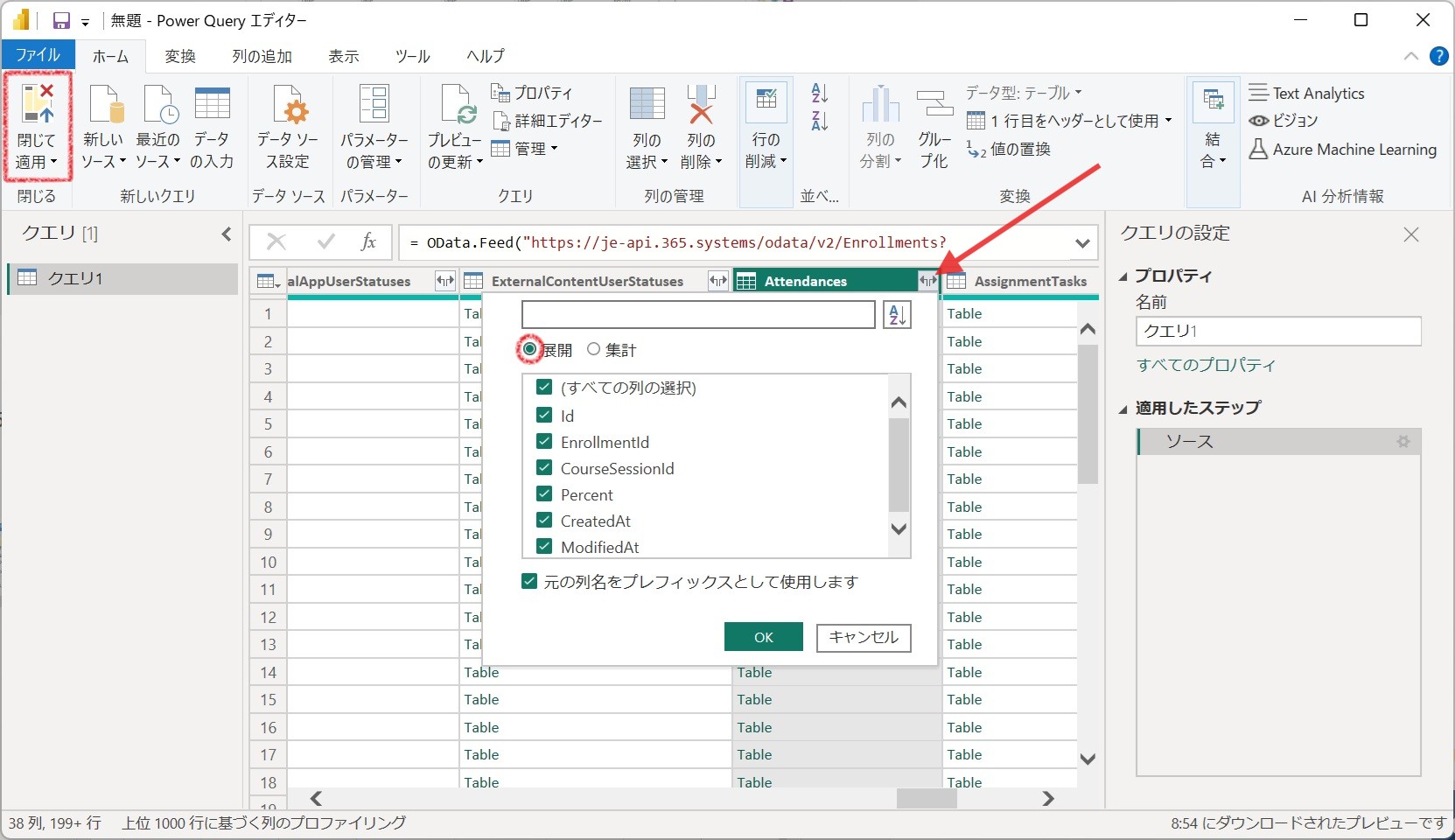This screenshot has height=840, width=1455.
Task: Open Use First Row as Headers dropdown
Action: [1069, 121]
